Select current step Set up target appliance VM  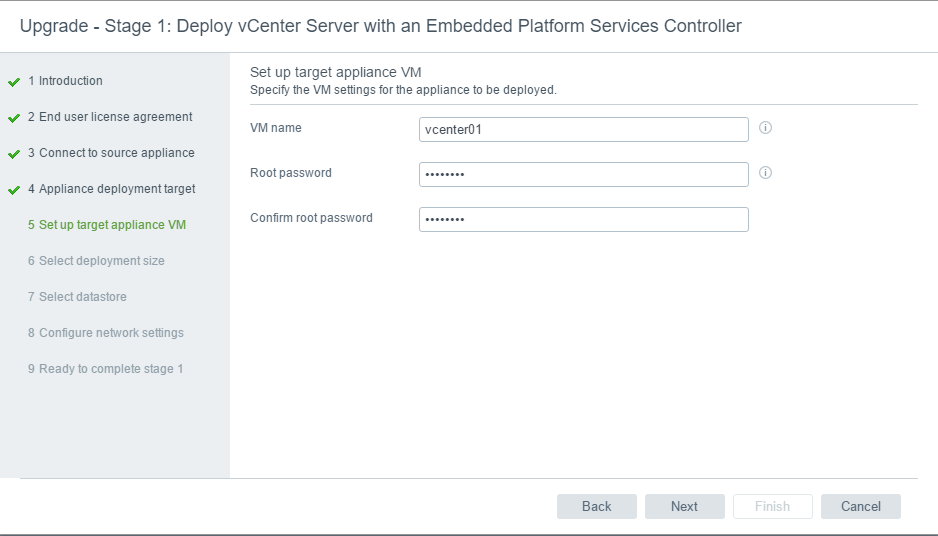(x=107, y=224)
